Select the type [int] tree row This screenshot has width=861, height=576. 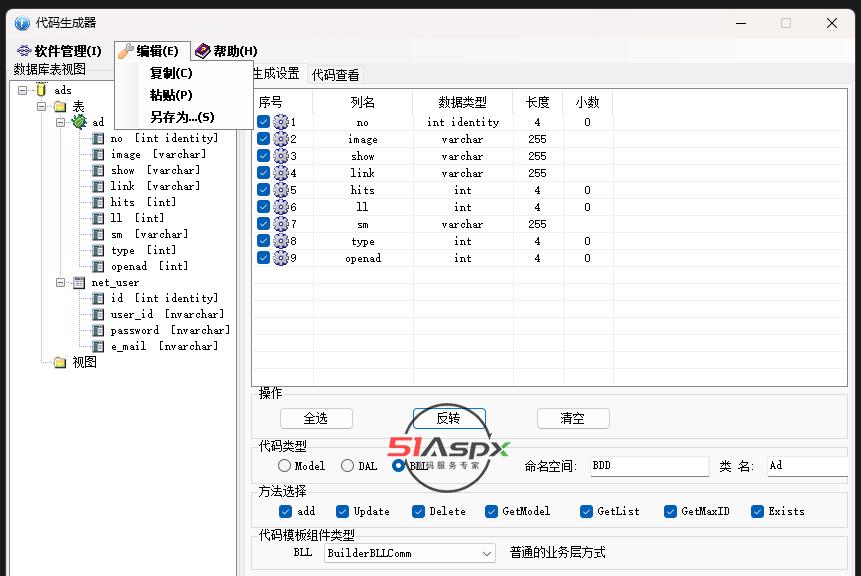point(143,250)
